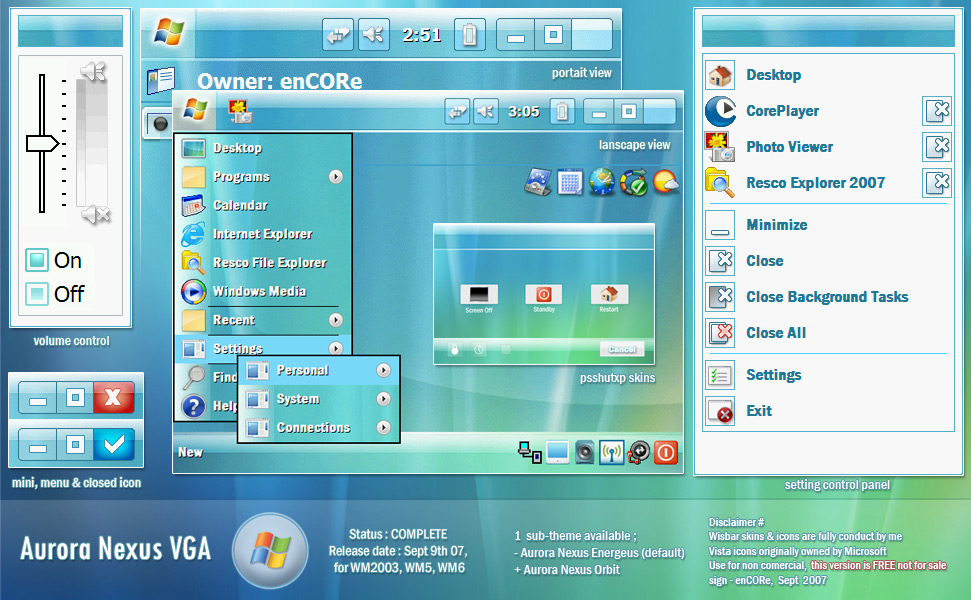Choose Close Background Tasks in control panel

click(827, 297)
